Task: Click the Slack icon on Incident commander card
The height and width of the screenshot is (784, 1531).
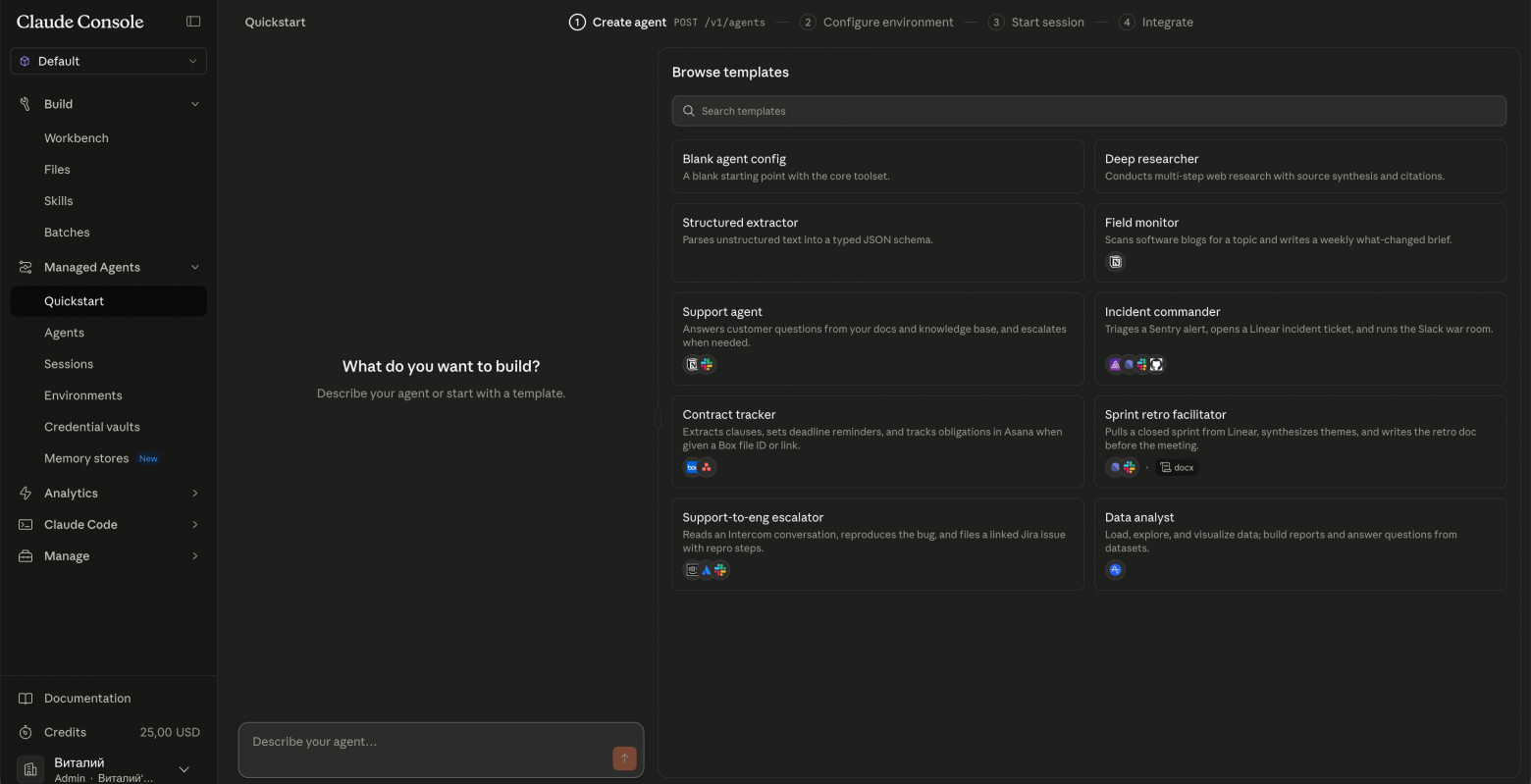Action: (1142, 364)
